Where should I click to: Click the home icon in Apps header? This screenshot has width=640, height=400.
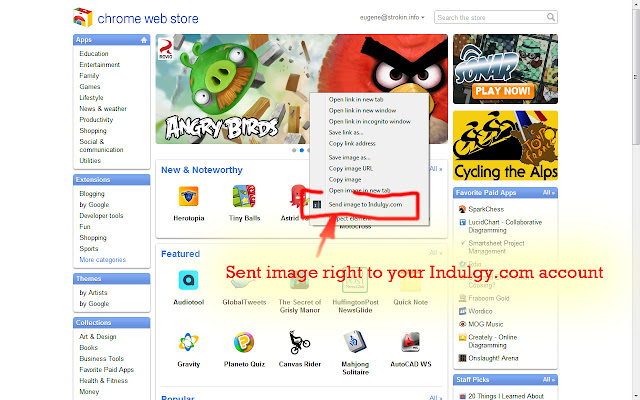(x=144, y=40)
